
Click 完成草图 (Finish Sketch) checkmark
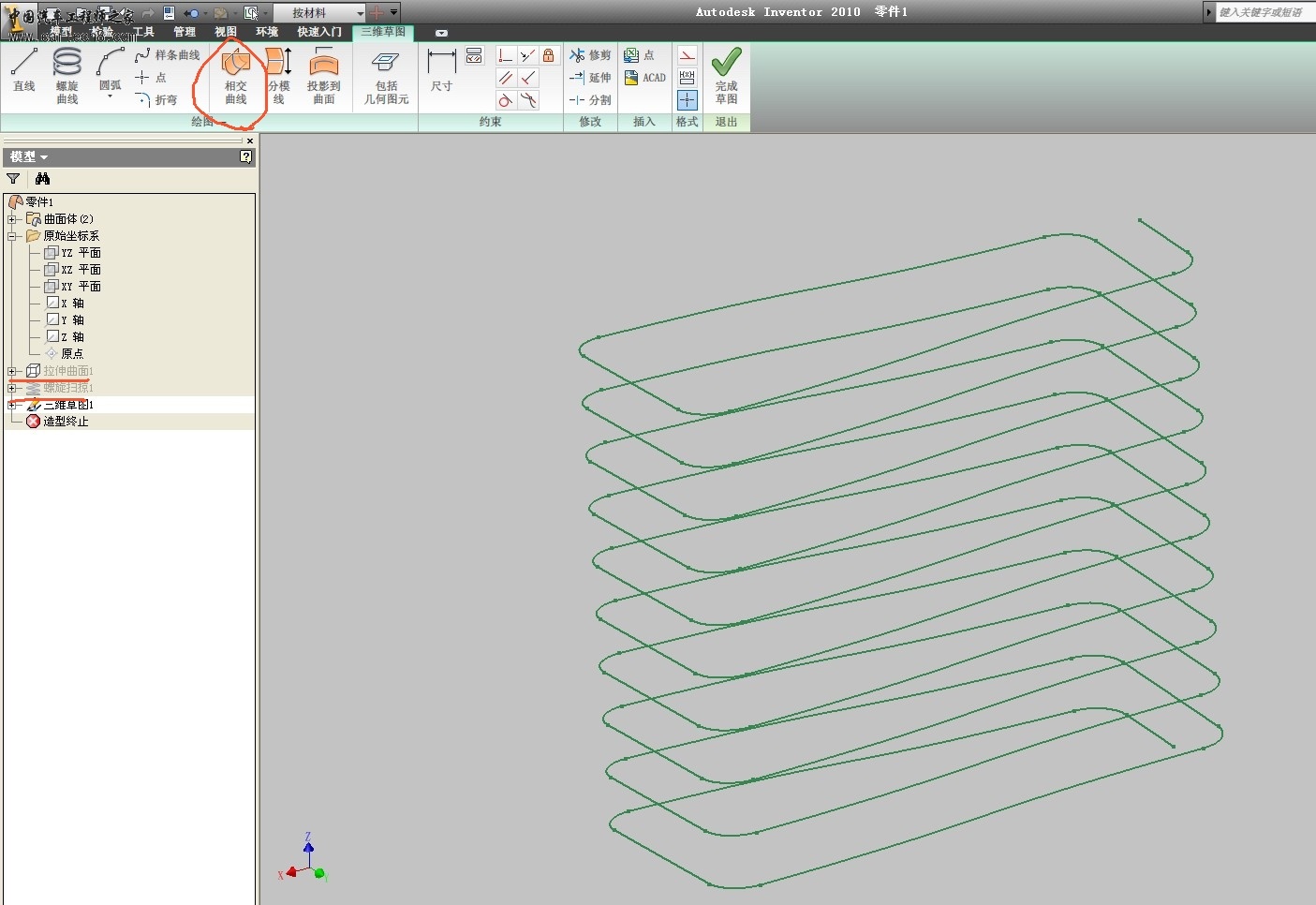pyautogui.click(x=726, y=75)
